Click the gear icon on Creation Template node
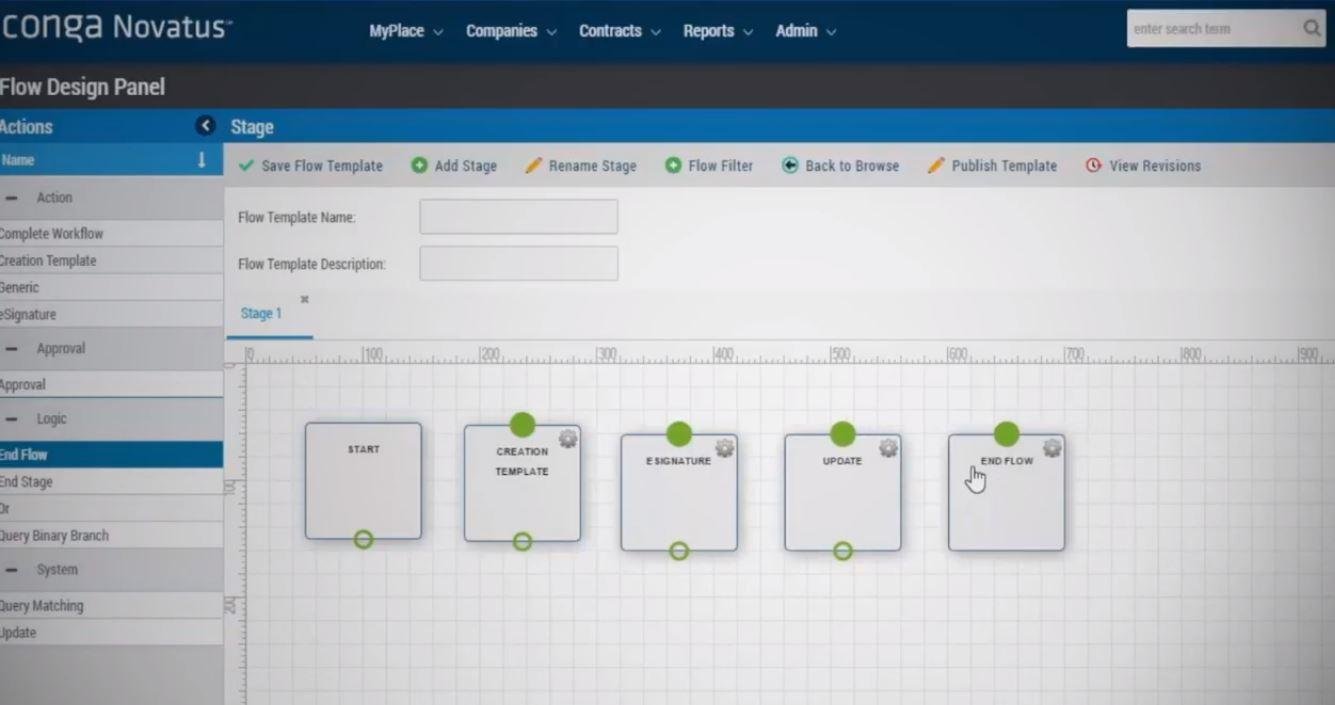 tap(568, 438)
